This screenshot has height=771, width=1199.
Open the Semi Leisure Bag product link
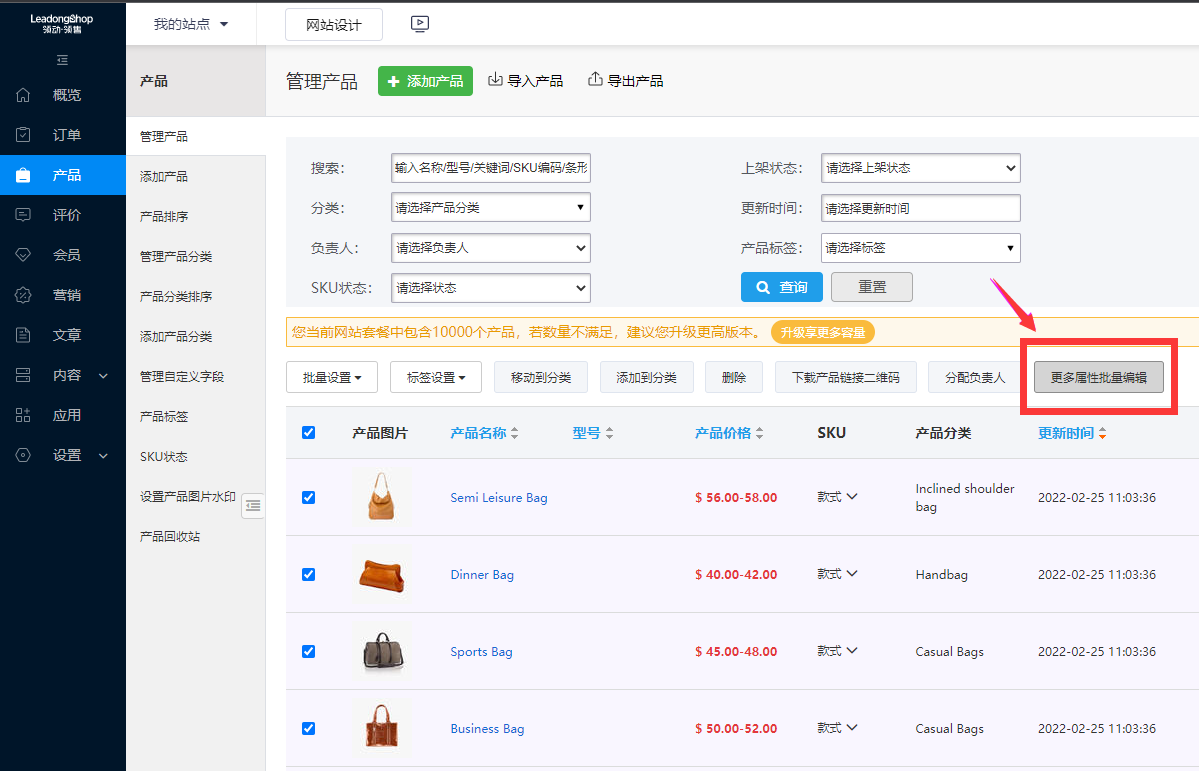coord(498,497)
